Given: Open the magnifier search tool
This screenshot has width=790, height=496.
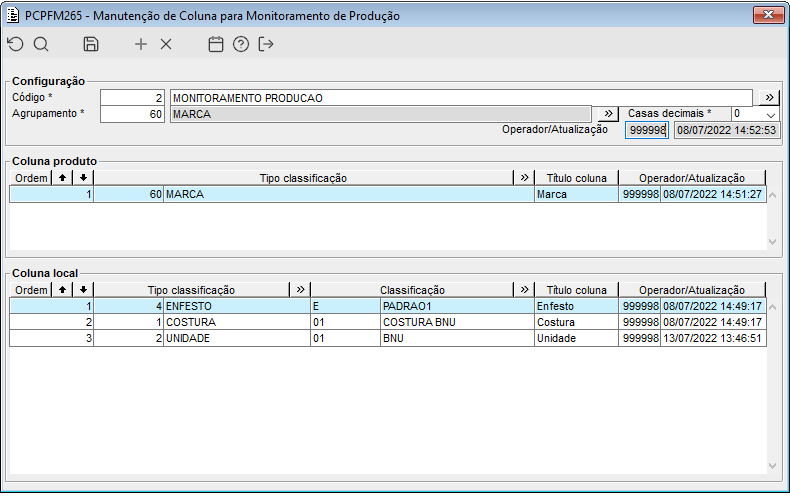Looking at the screenshot, I should tap(41, 44).
